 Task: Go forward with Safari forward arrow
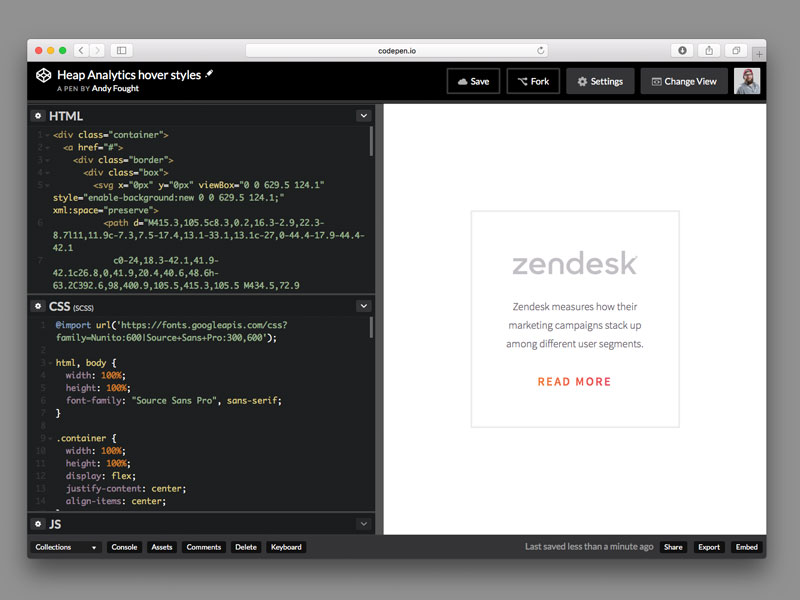click(97, 50)
